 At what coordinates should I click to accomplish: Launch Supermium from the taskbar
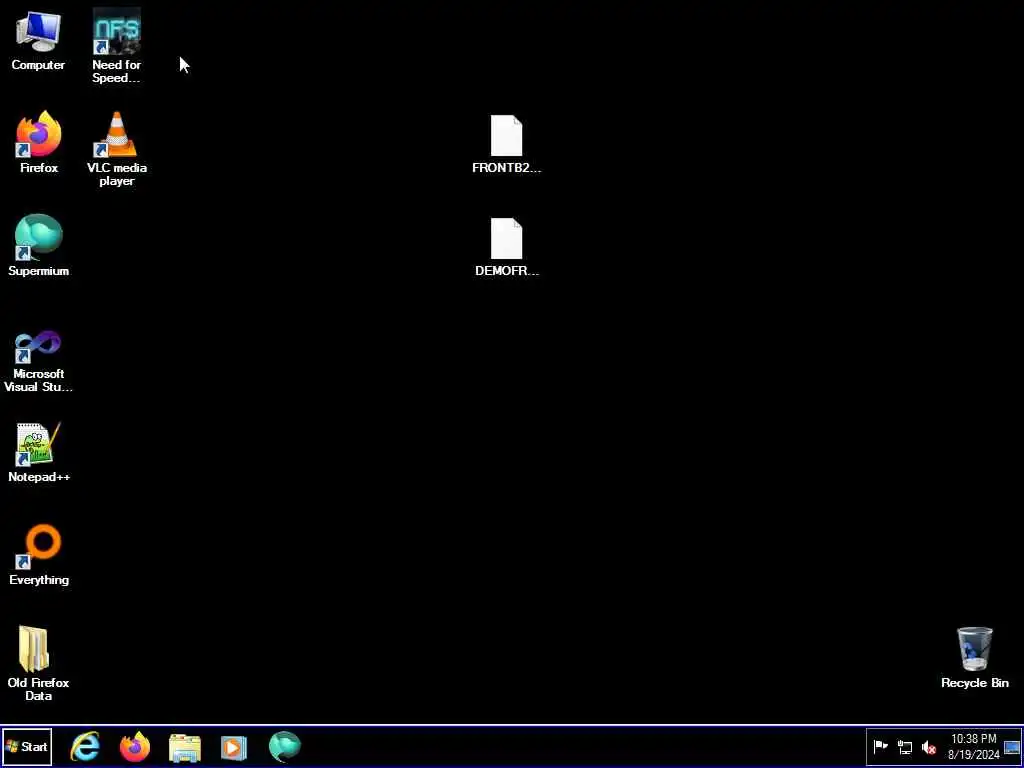click(285, 746)
